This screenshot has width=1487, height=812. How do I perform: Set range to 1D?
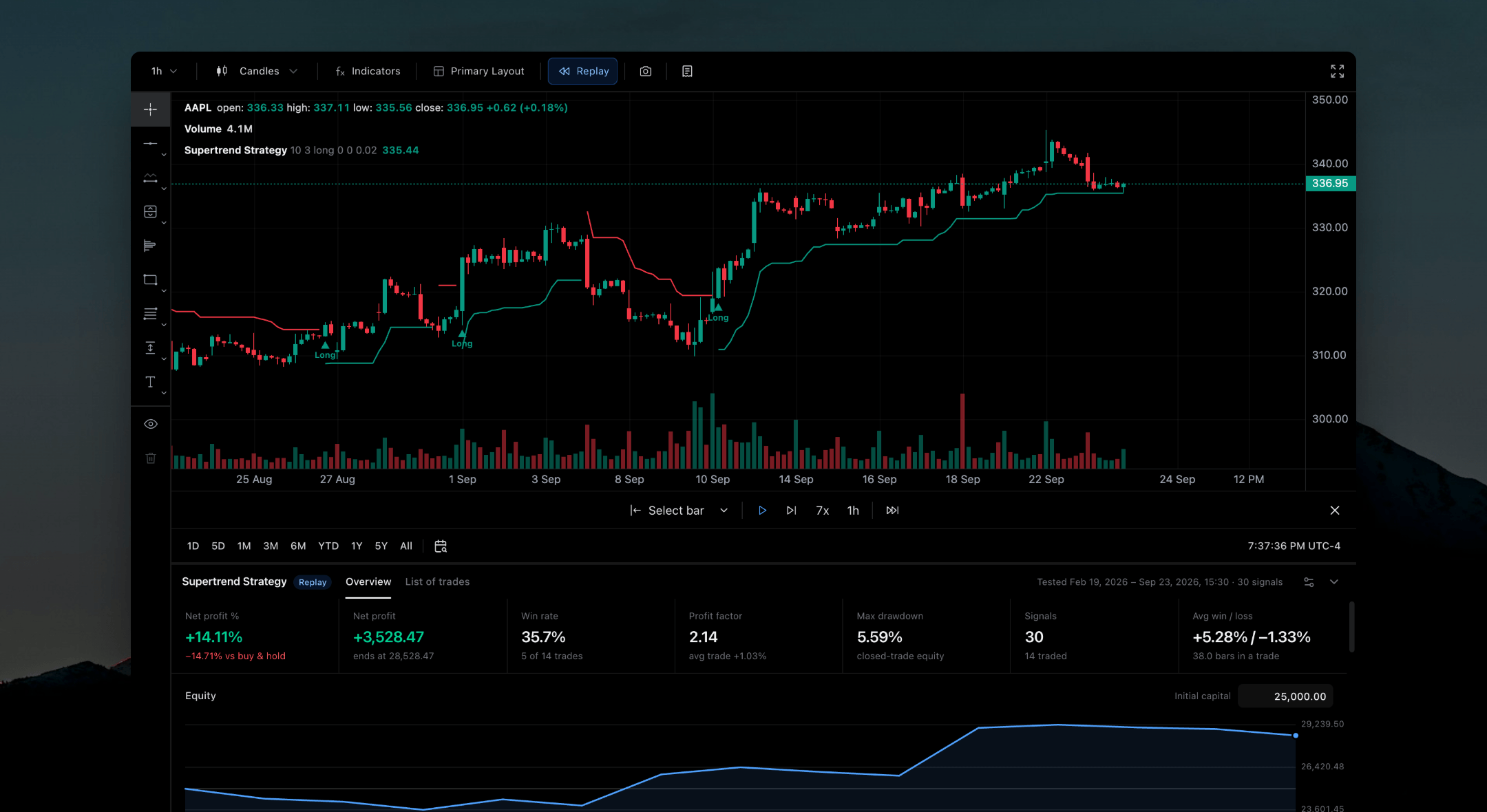(193, 546)
